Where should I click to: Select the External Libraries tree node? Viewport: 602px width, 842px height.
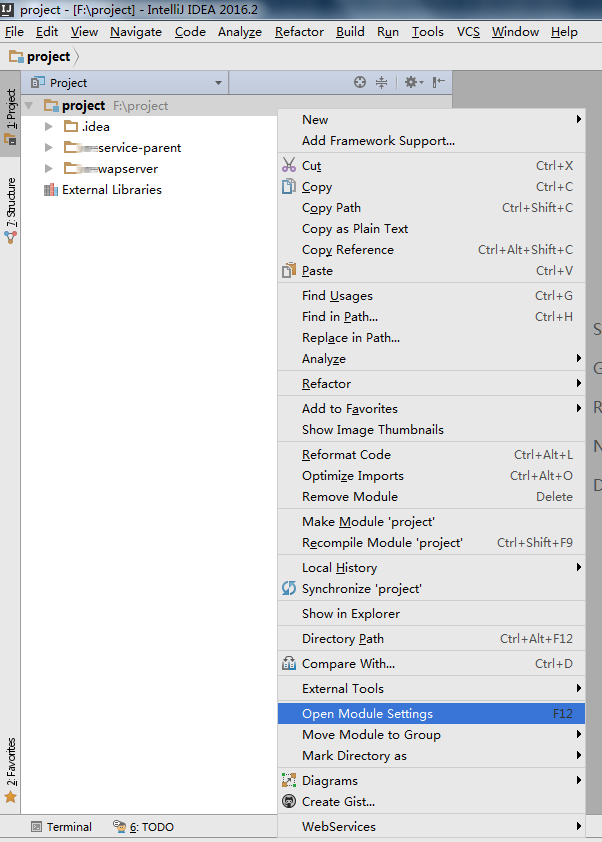pos(112,190)
